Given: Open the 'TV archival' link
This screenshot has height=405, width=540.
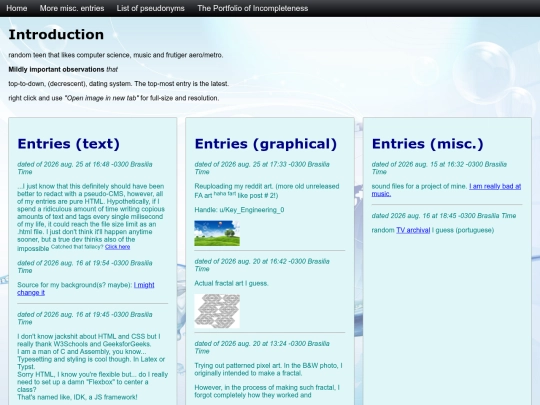Looking at the screenshot, I should pyautogui.click(x=413, y=230).
